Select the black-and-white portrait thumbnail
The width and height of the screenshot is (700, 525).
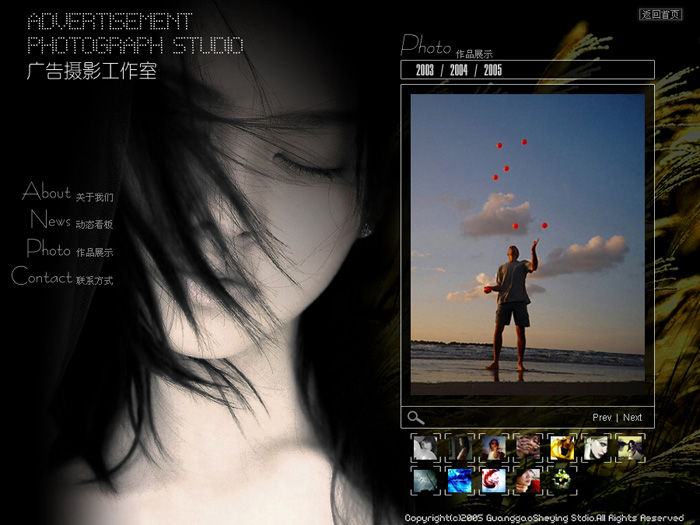coord(425,448)
